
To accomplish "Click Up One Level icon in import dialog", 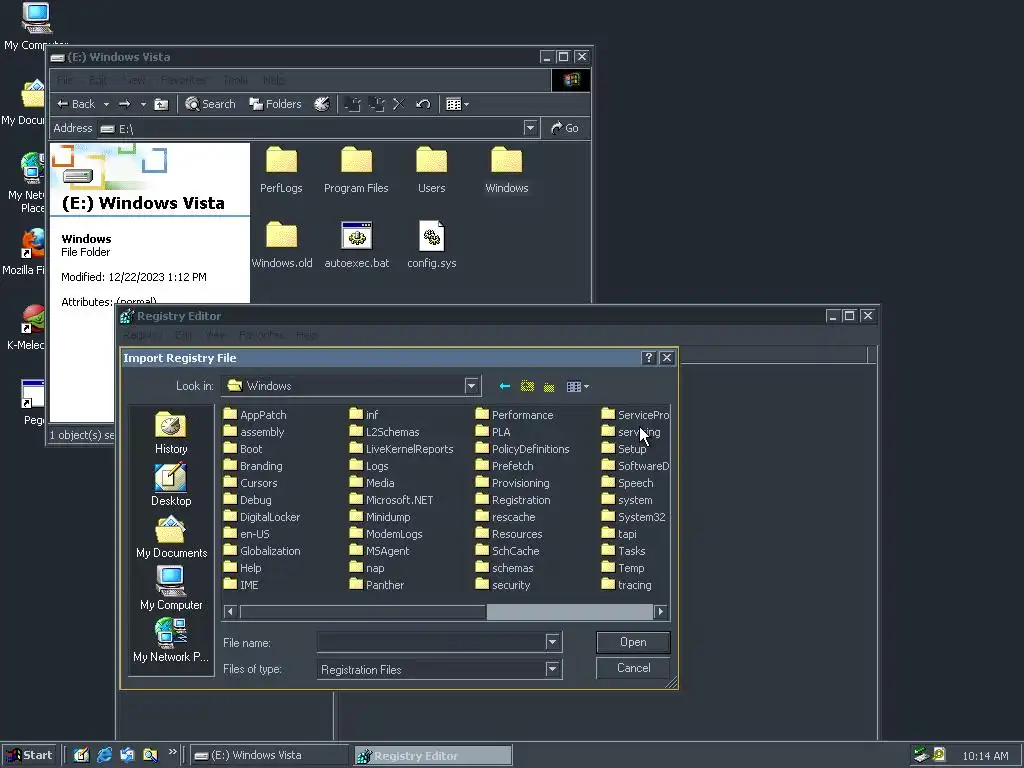I will pyautogui.click(x=527, y=387).
